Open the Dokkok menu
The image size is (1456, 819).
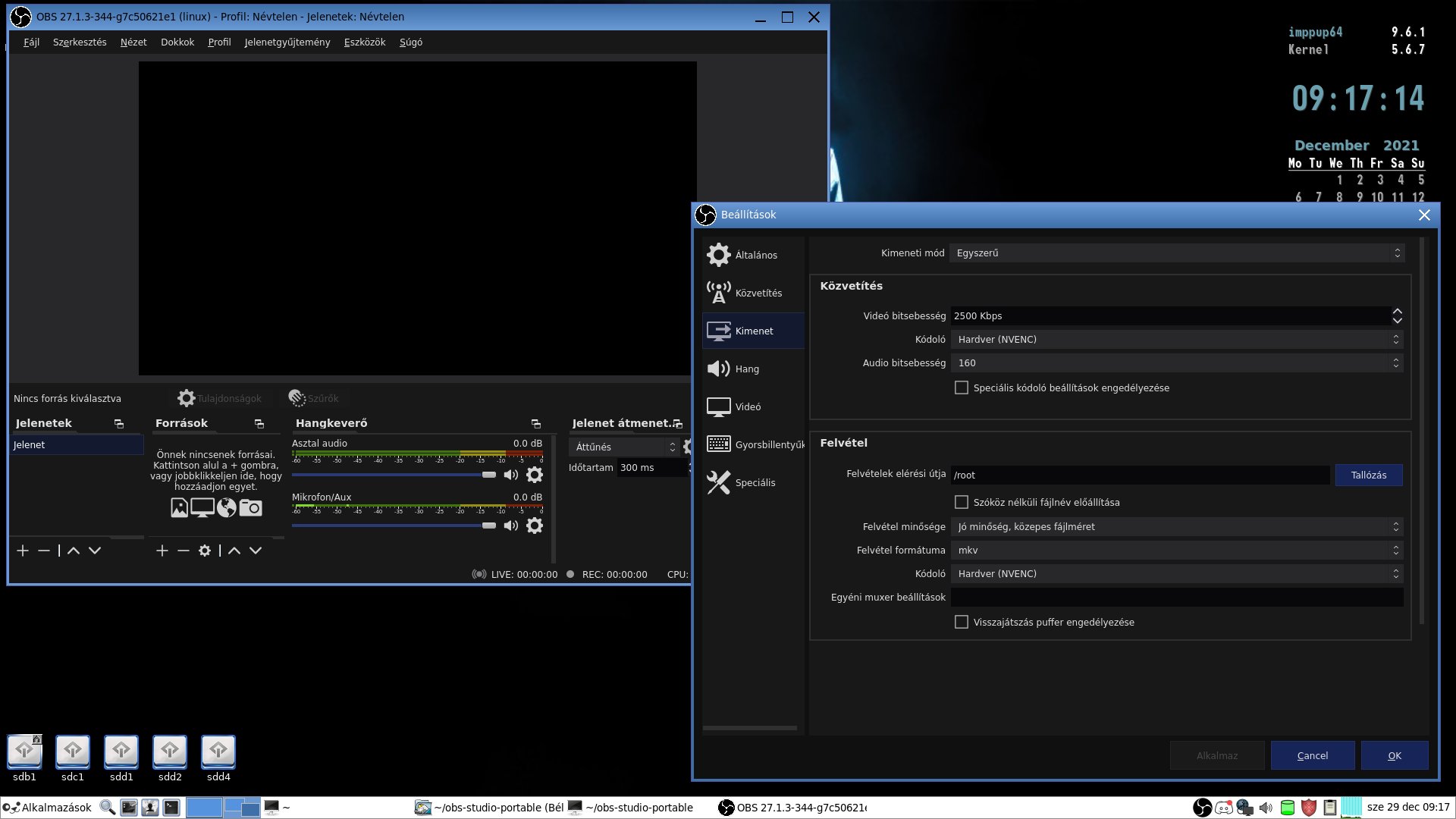pos(177,42)
